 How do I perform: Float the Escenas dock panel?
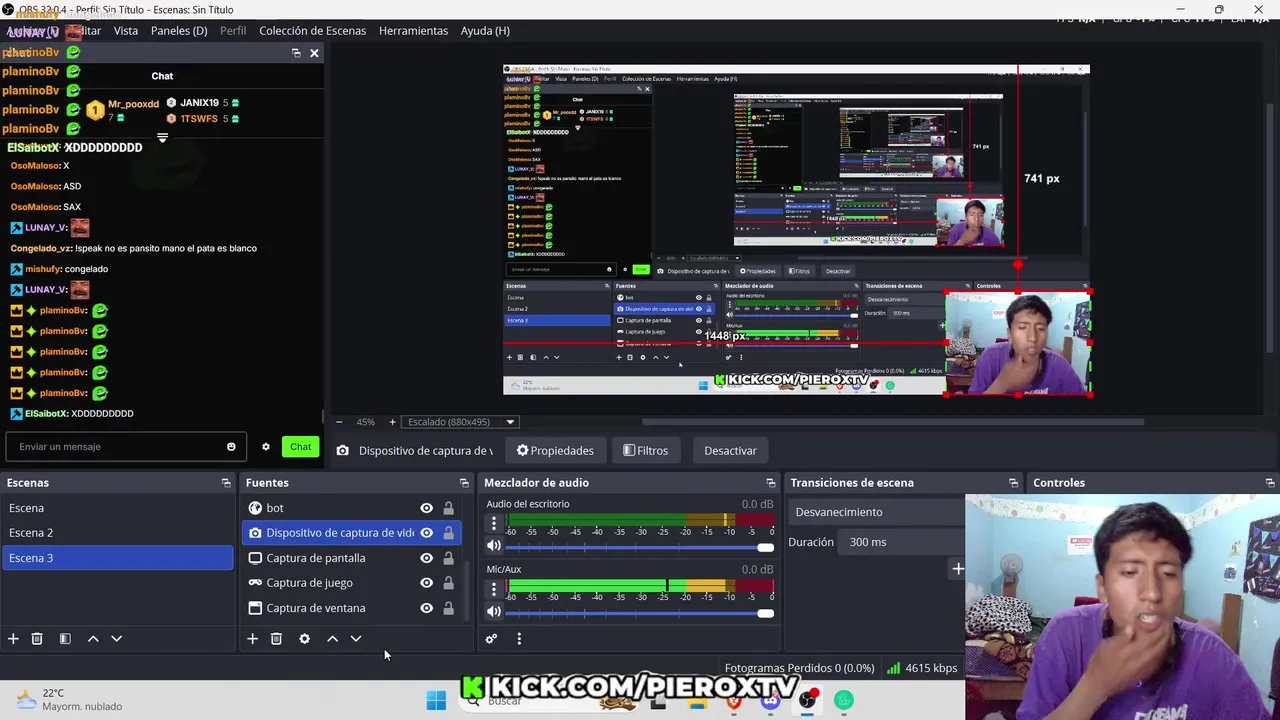(x=226, y=483)
